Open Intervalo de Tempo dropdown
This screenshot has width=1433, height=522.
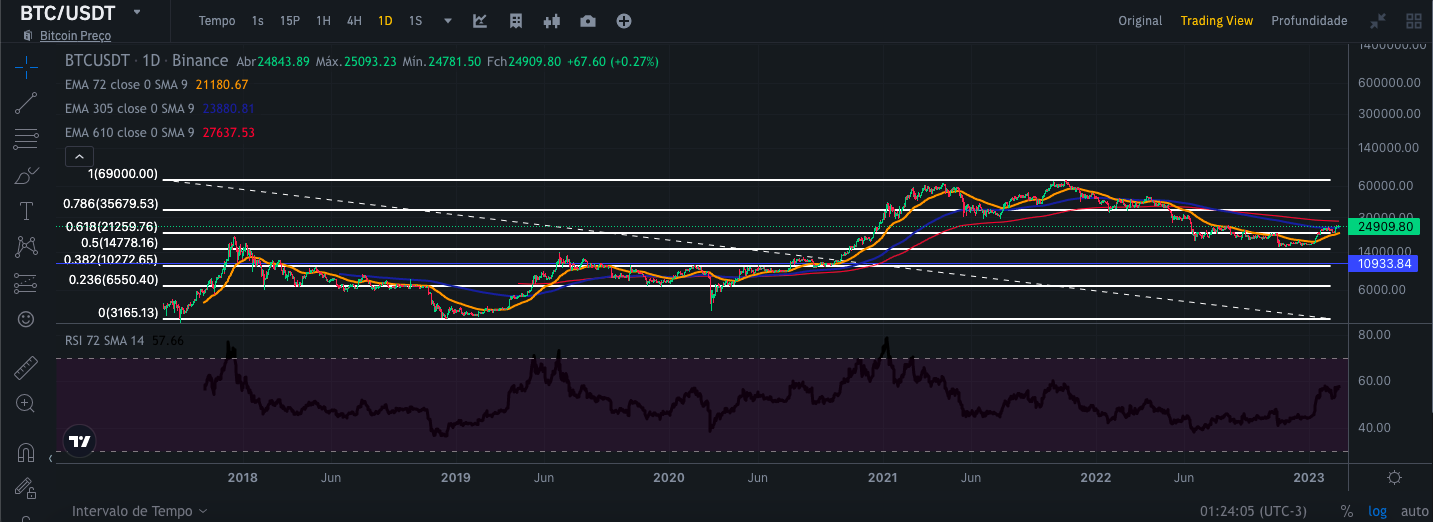coord(140,511)
